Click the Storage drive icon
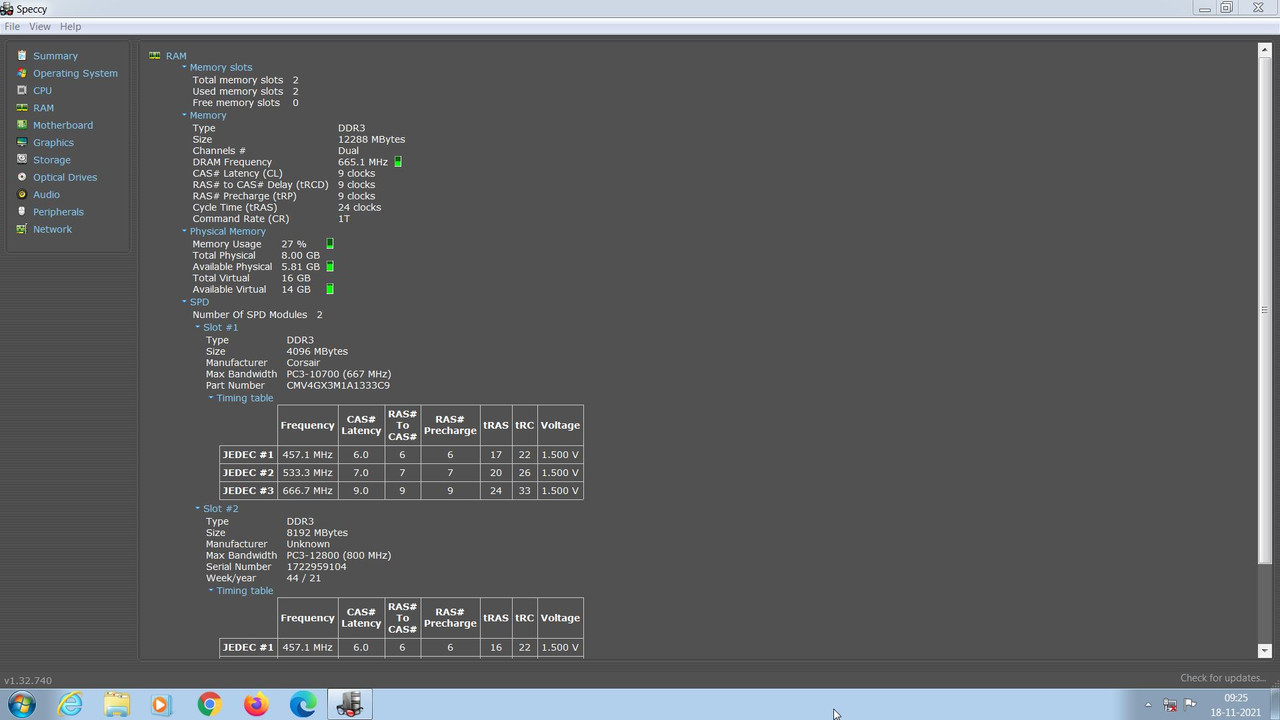This screenshot has height=720, width=1280. [22, 160]
